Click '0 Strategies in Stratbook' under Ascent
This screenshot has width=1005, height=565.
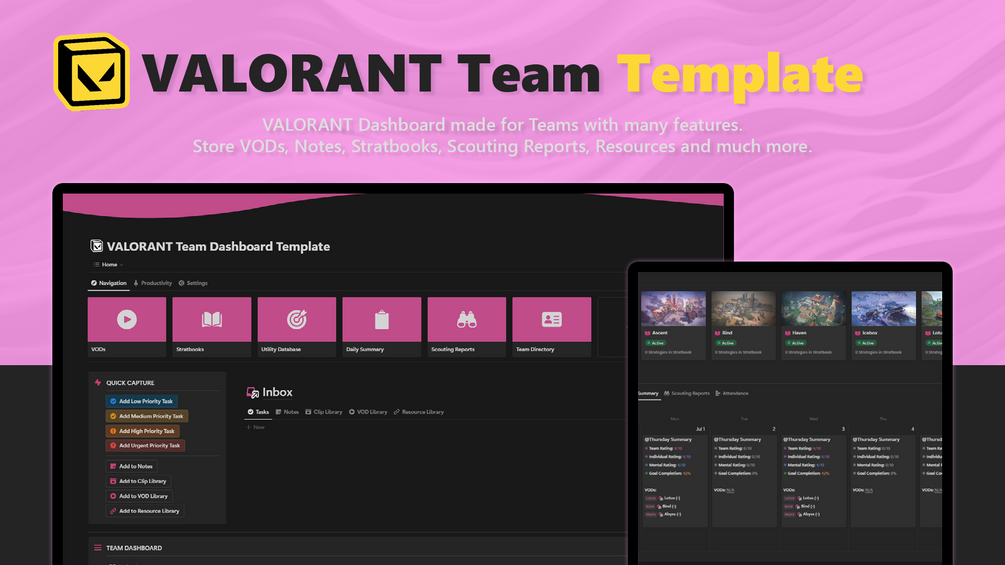coord(669,352)
